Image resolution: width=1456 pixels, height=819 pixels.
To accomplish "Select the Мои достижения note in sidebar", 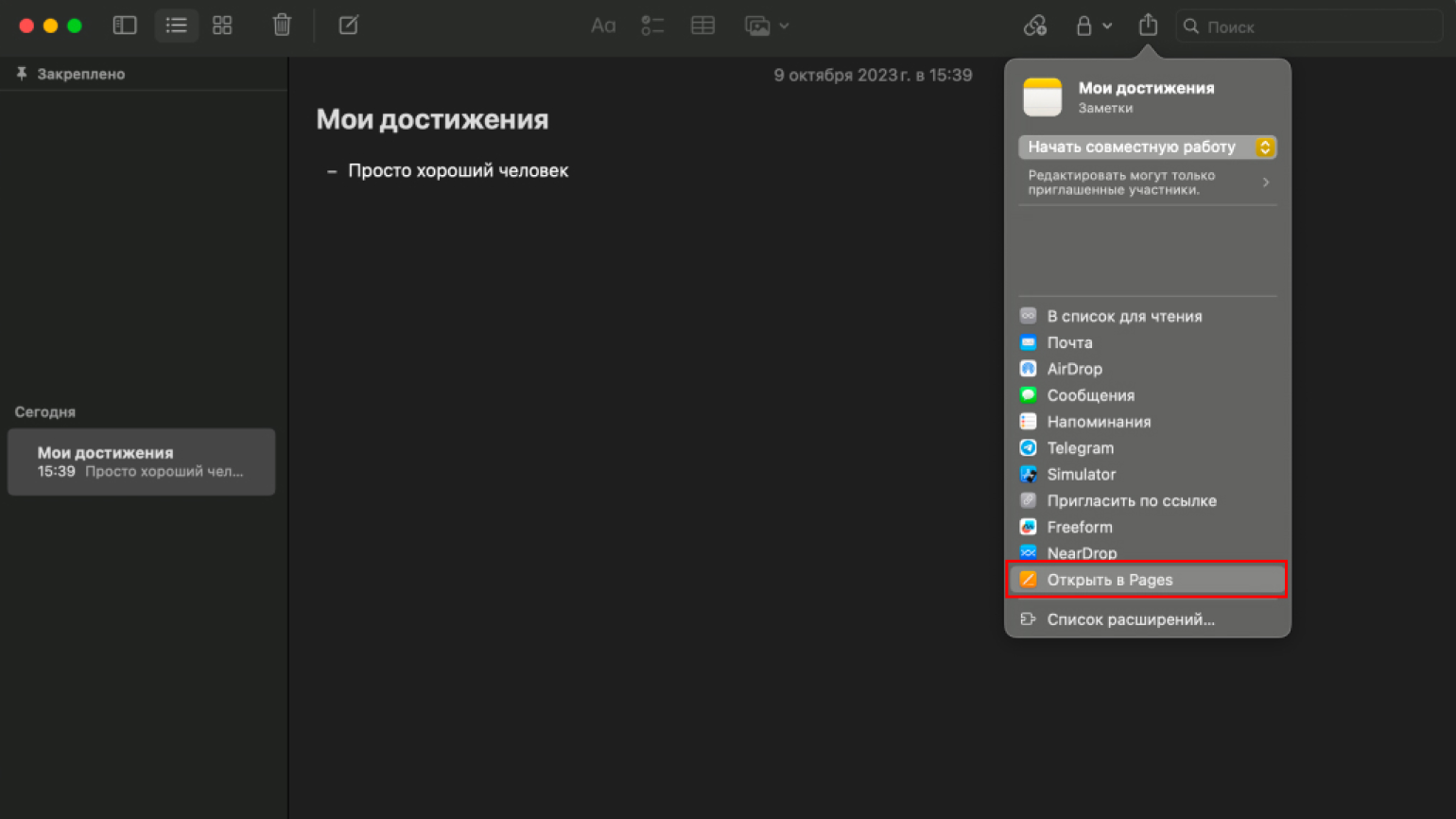I will click(x=141, y=462).
